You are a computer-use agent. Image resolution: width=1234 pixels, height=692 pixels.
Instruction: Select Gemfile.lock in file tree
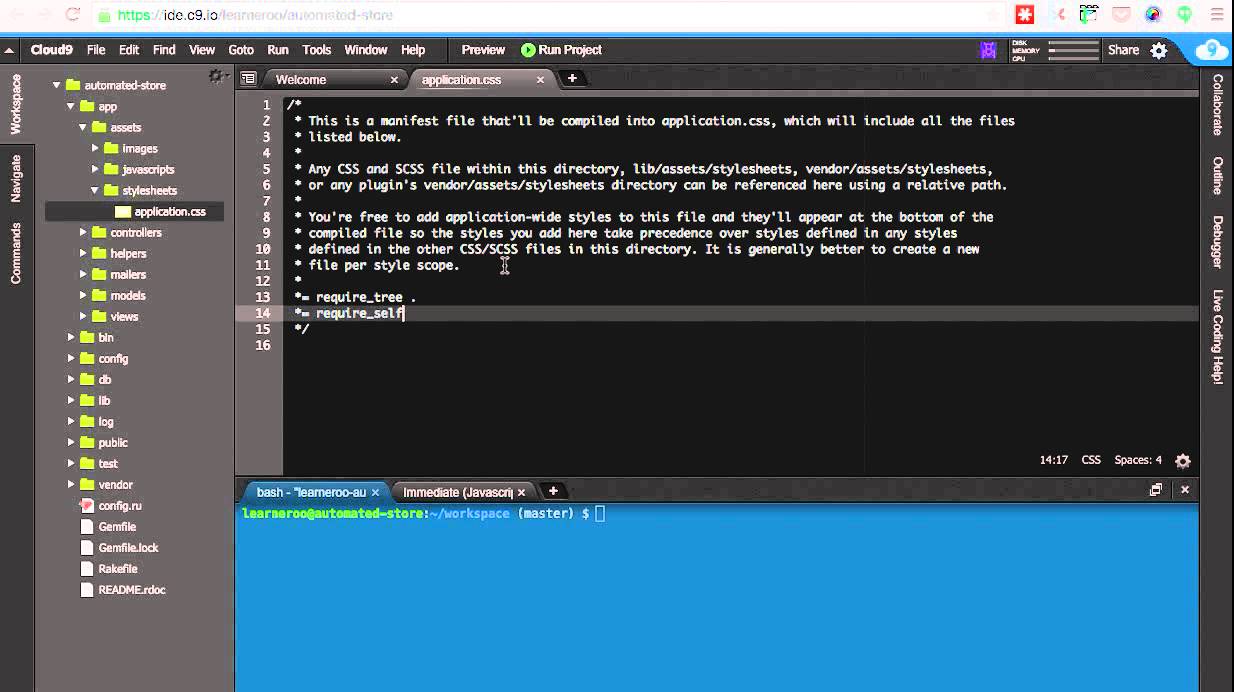(x=128, y=548)
